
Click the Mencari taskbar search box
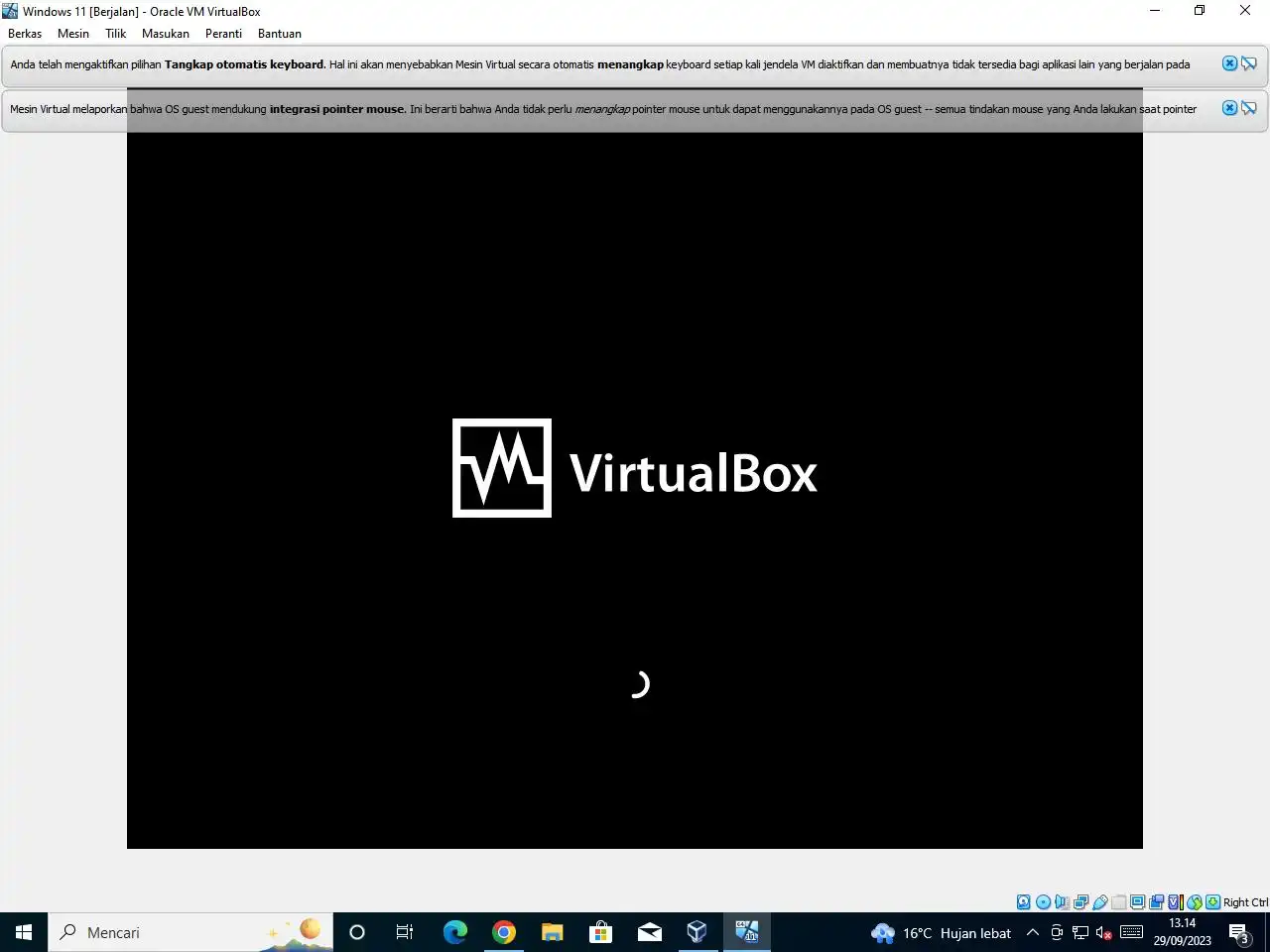(190, 932)
